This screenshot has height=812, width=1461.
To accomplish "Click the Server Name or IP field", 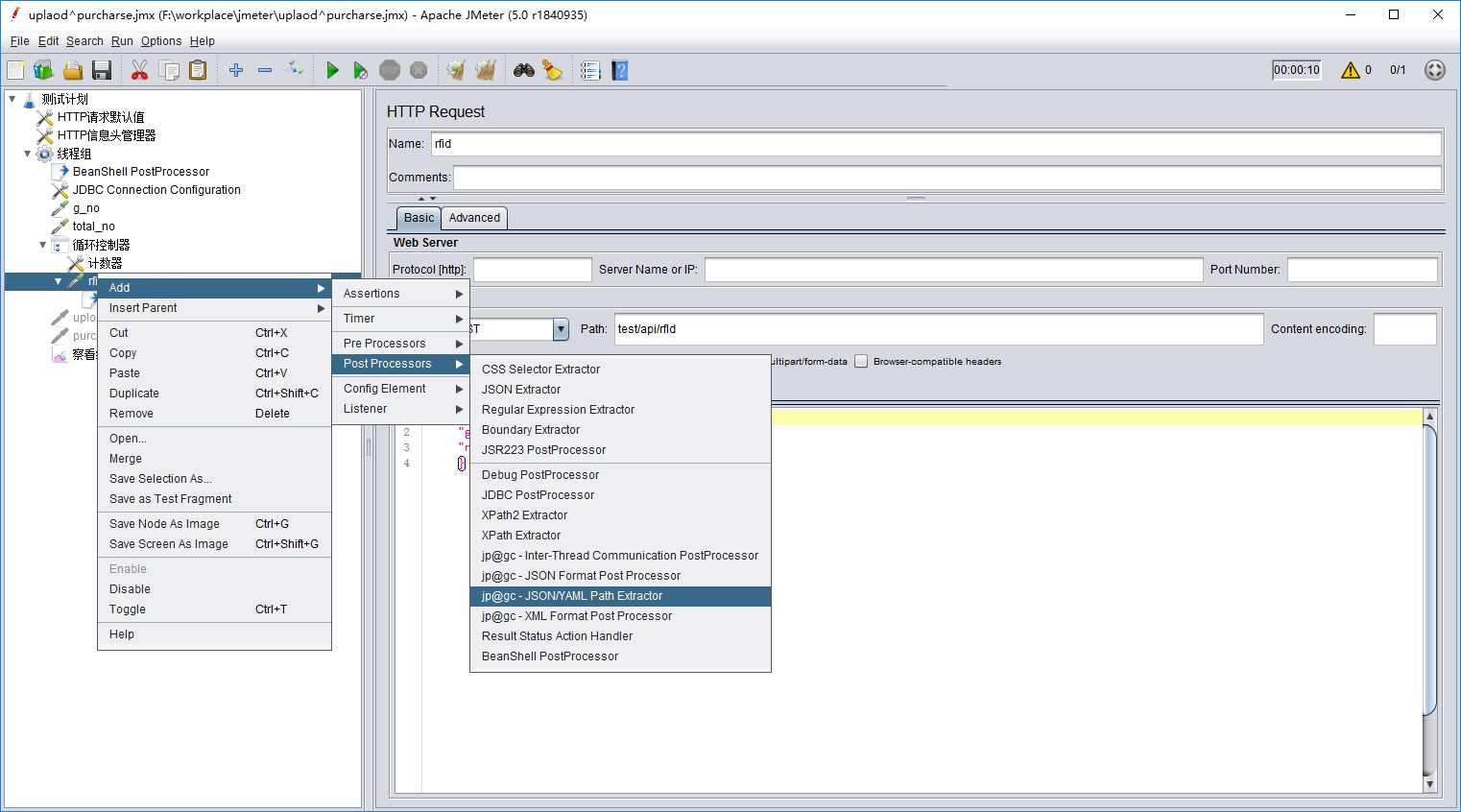I will coord(953,270).
